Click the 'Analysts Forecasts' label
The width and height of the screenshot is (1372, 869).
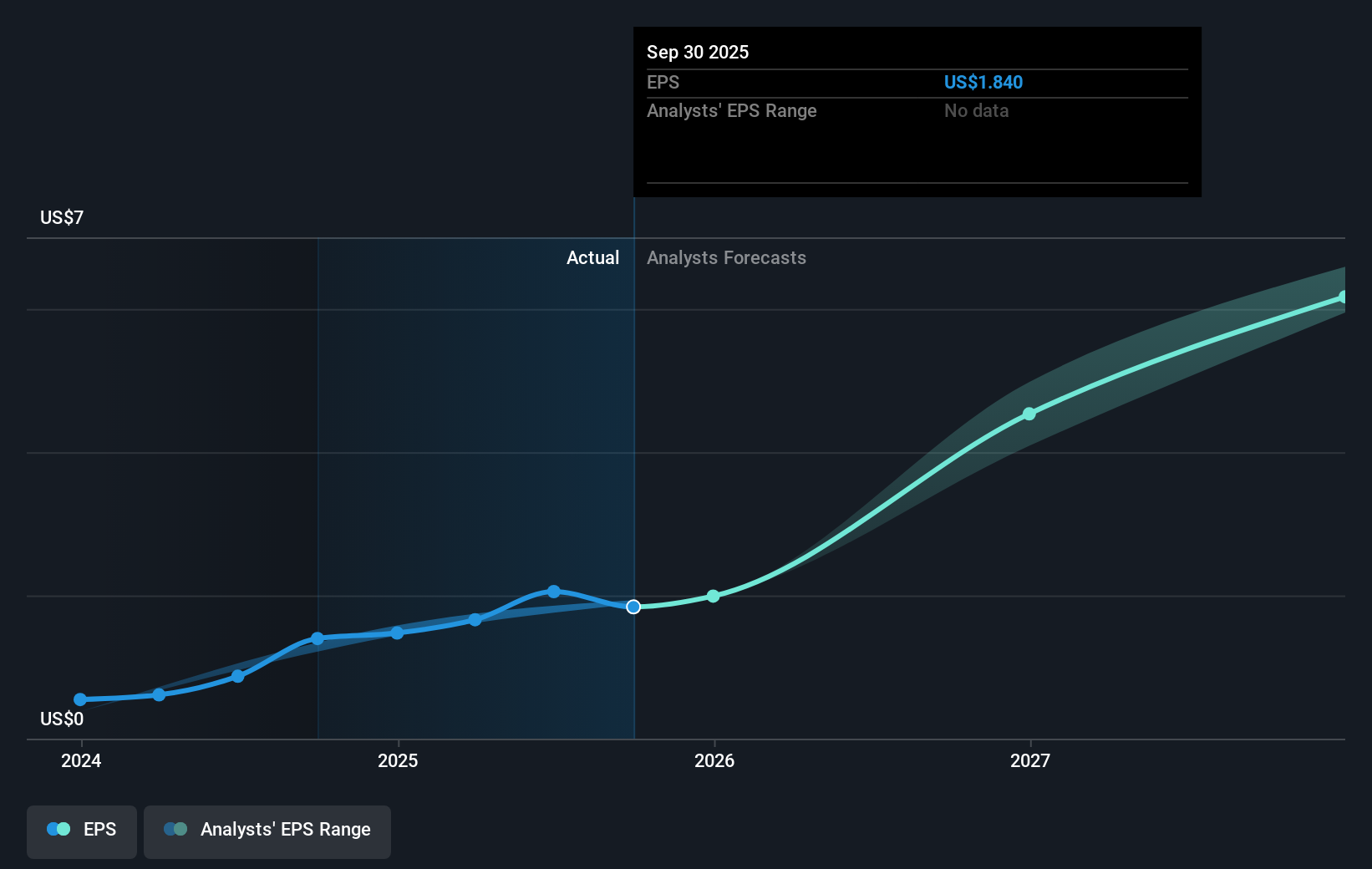pyautogui.click(x=726, y=257)
